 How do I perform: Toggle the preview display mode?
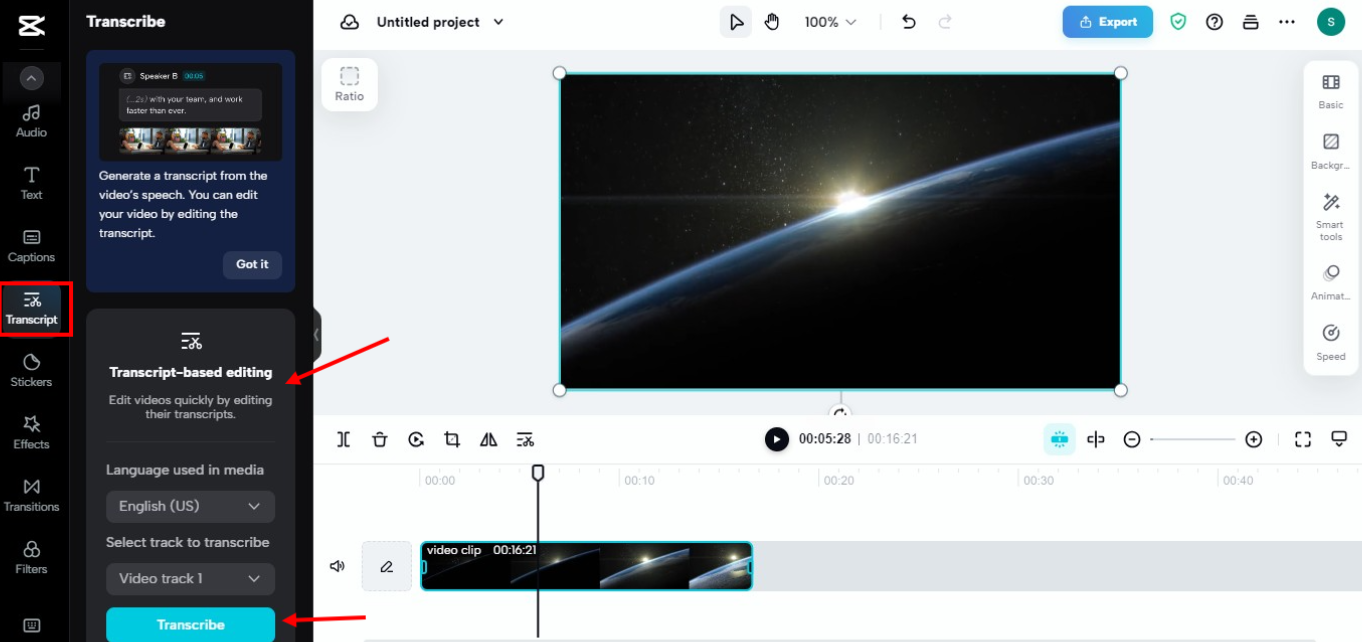click(1339, 438)
